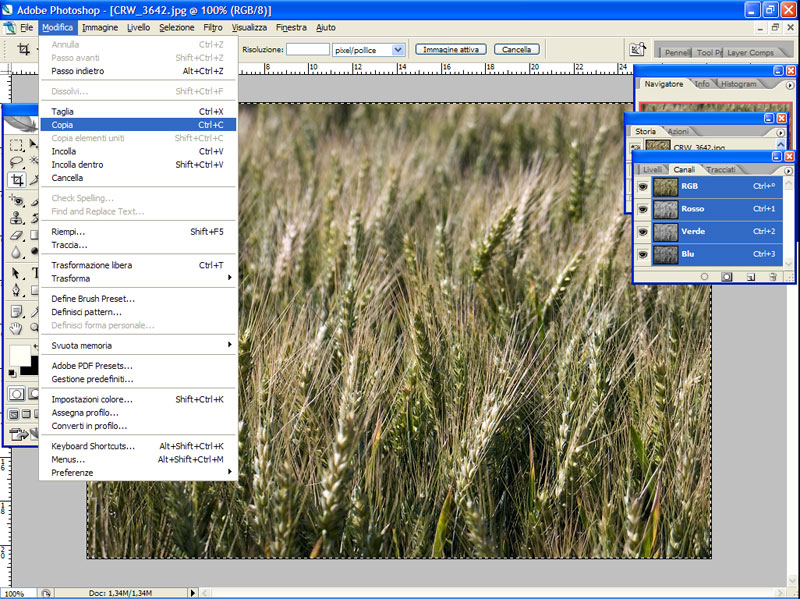The image size is (800, 599).
Task: Select the Rectangular Marquee tool
Action: [17, 145]
